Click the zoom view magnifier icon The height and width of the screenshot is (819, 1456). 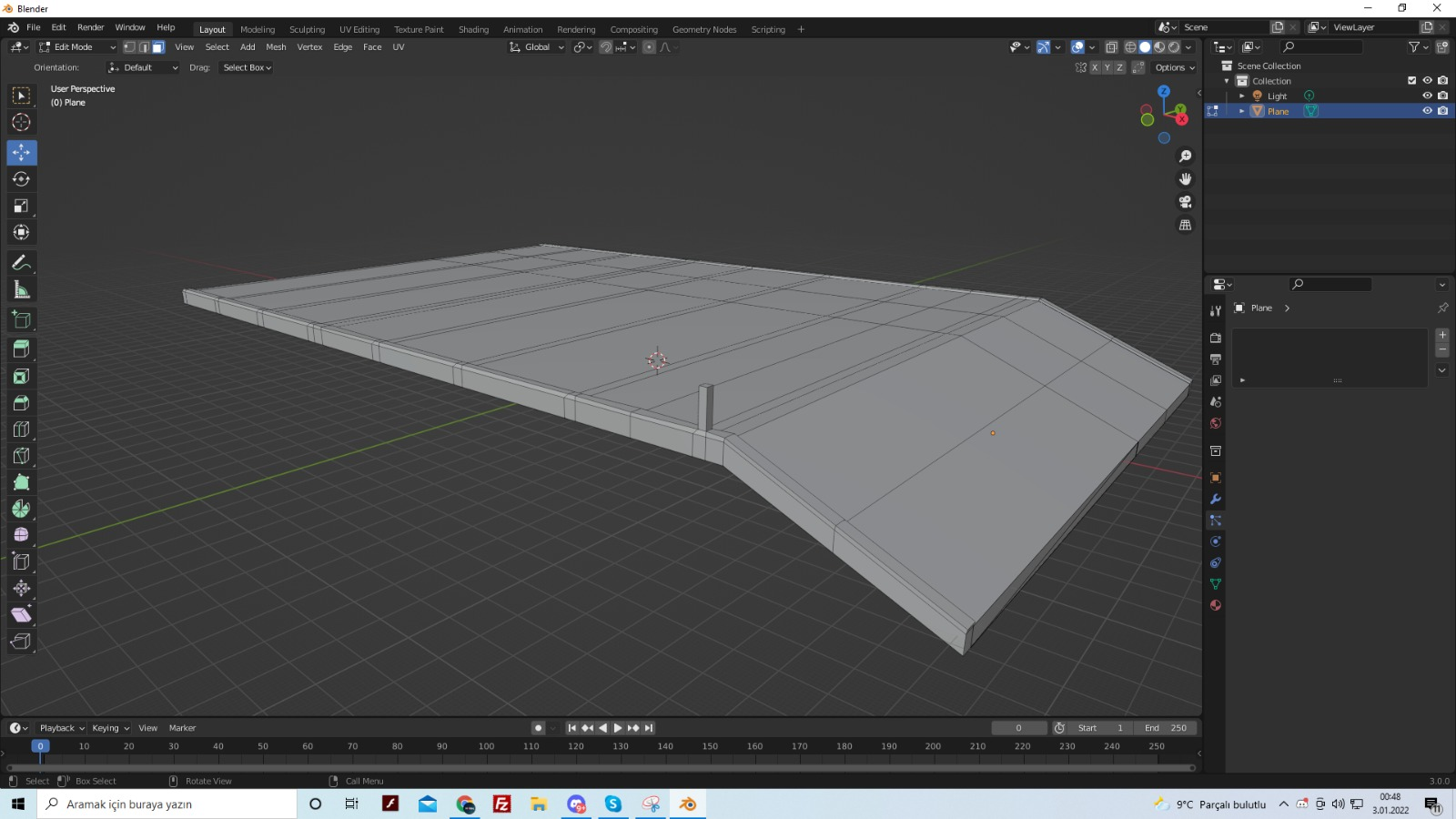pos(1185,157)
